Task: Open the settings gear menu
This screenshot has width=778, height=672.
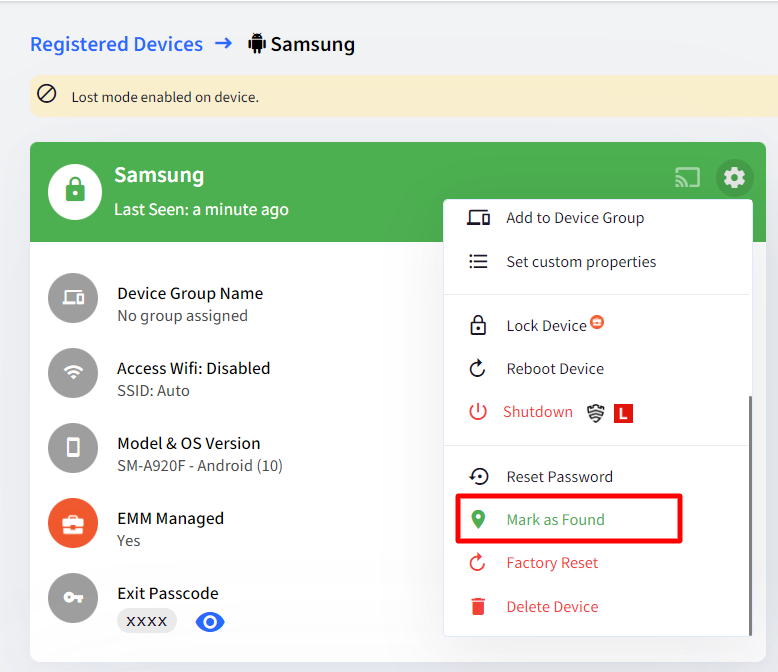Action: tap(734, 177)
